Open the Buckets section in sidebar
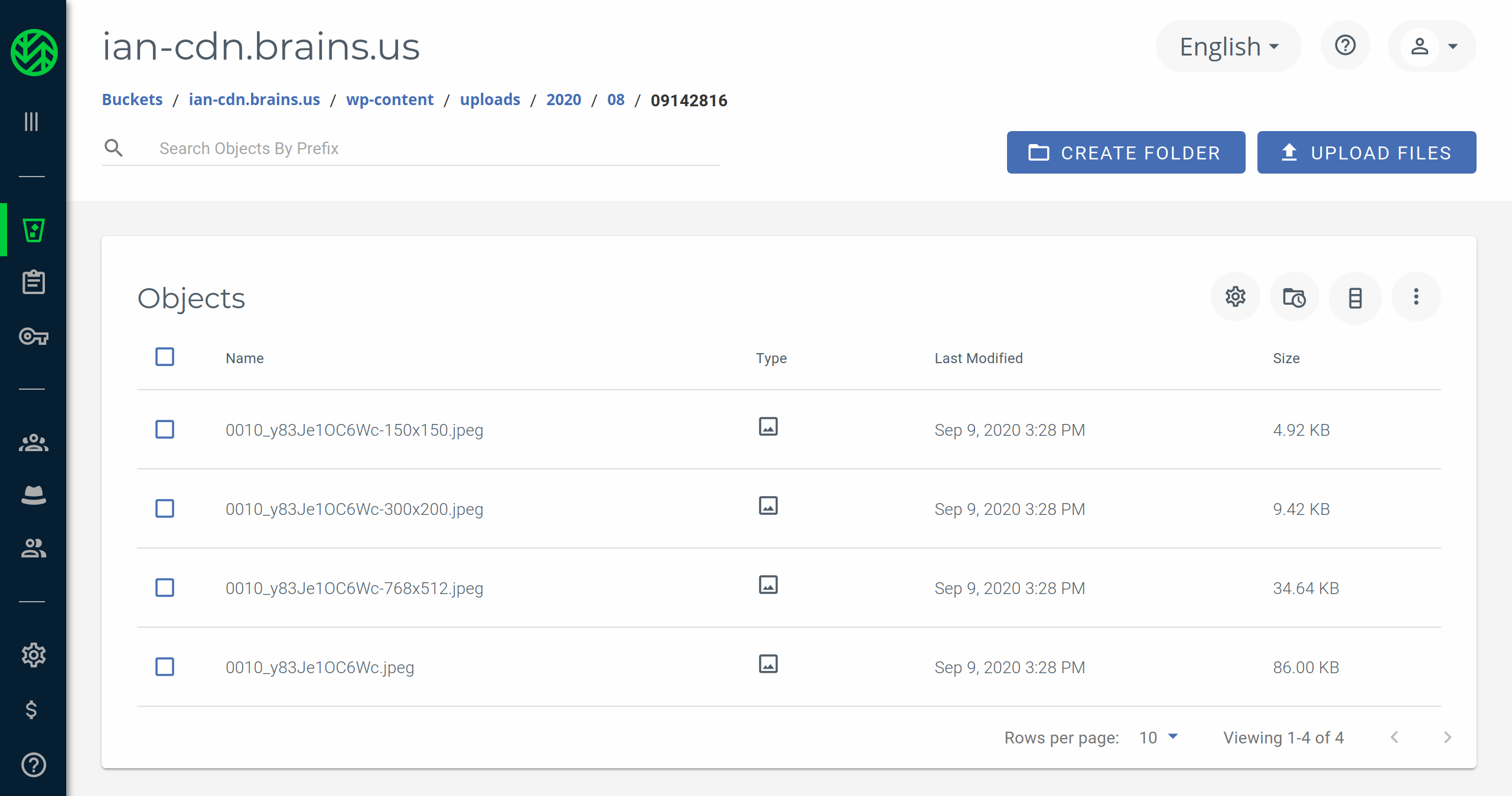The height and width of the screenshot is (796, 1512). pyautogui.click(x=34, y=230)
